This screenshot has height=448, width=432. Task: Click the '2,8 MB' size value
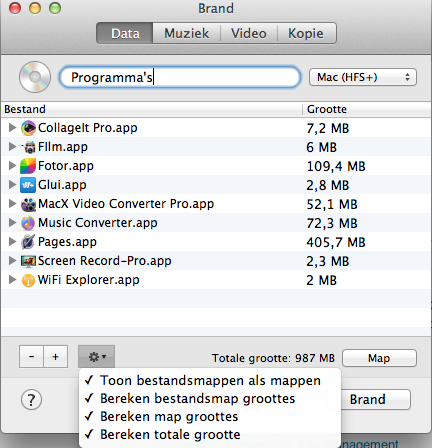328,185
